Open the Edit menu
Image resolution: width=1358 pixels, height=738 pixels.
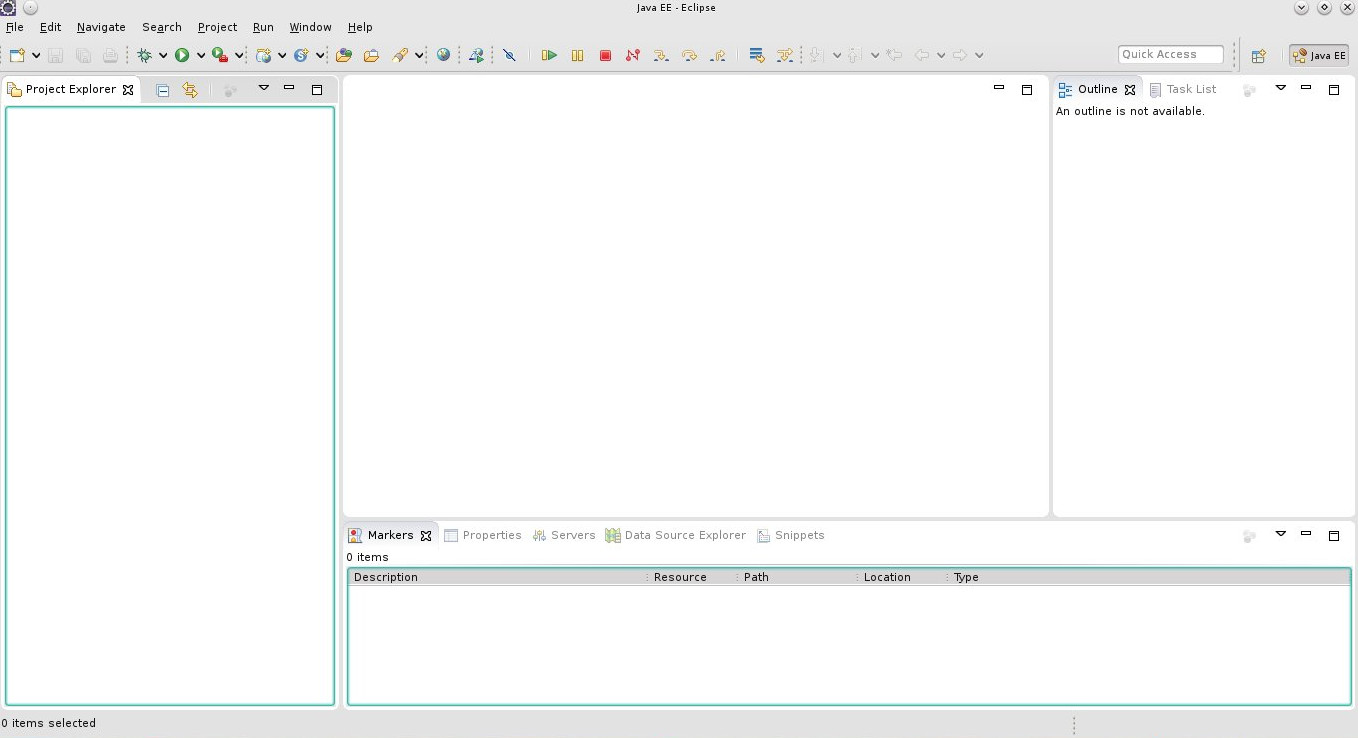pos(50,27)
